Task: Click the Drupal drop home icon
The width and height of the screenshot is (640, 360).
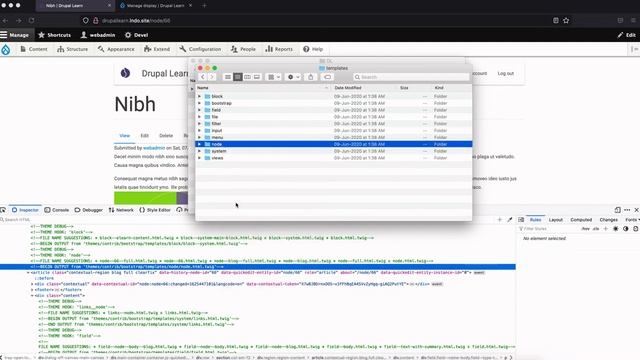Action: click(x=6, y=49)
